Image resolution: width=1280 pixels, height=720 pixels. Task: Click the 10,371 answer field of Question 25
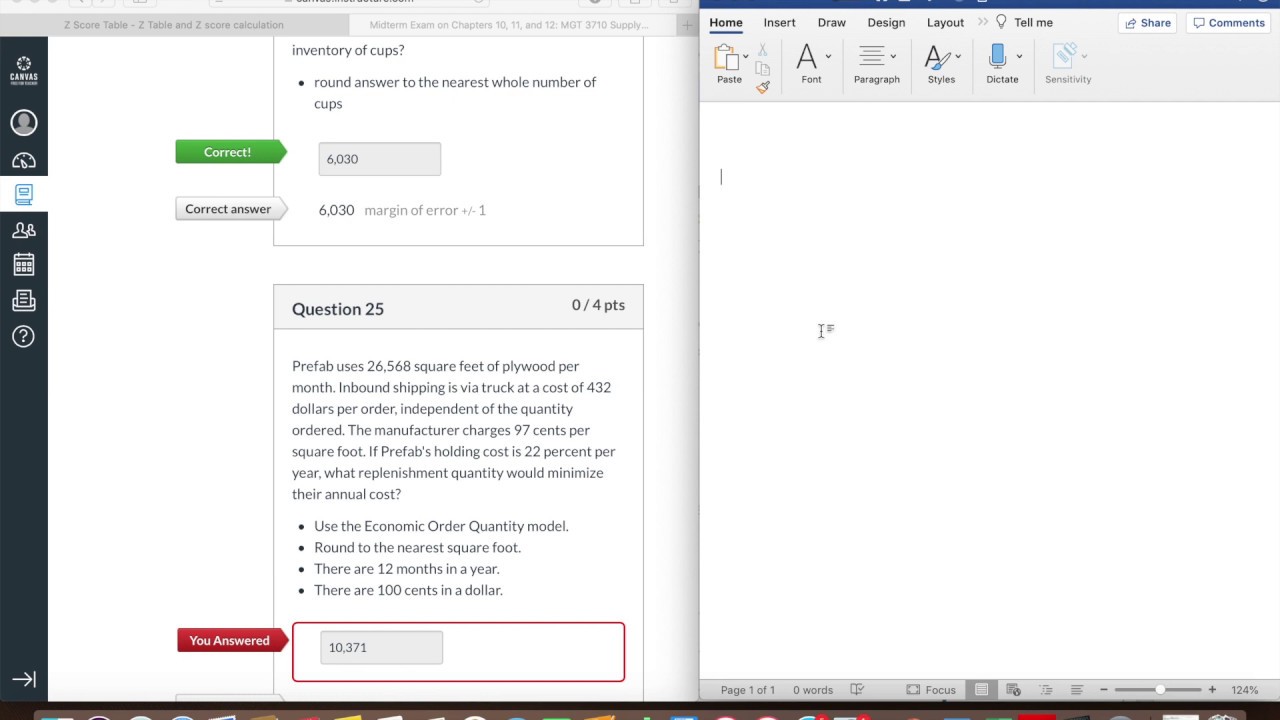click(381, 647)
